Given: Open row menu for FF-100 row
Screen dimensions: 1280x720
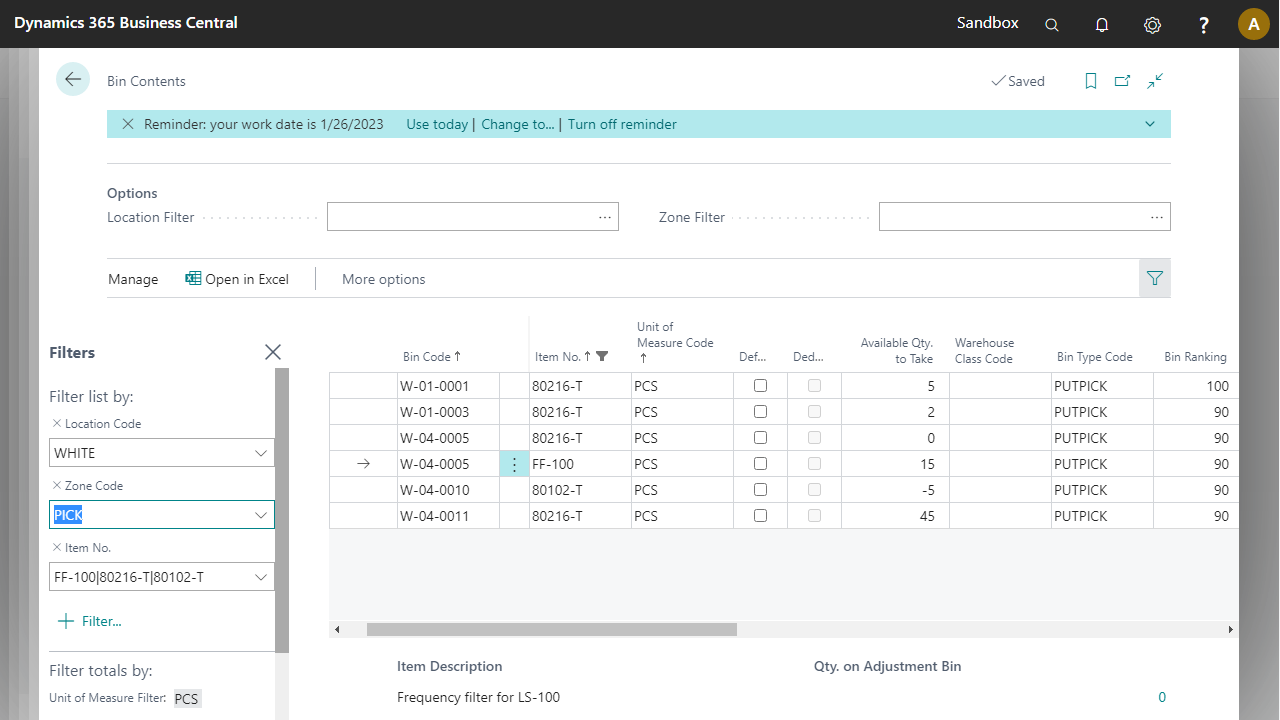Looking at the screenshot, I should pyautogui.click(x=514, y=464).
